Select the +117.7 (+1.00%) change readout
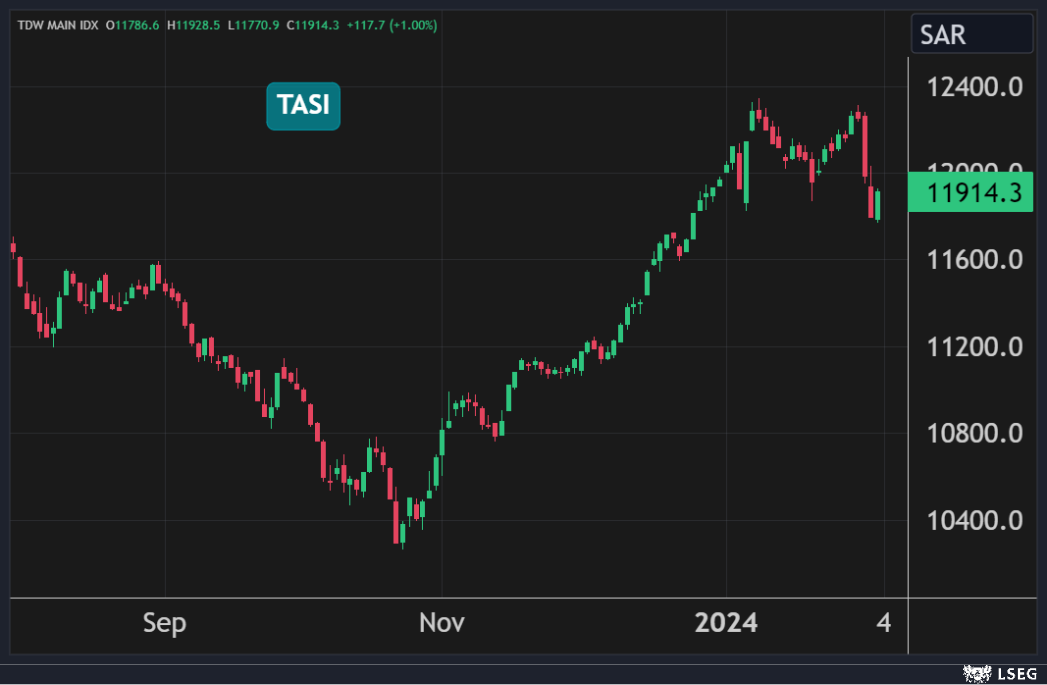Viewport: 1047px width, 685px height. (x=392, y=25)
